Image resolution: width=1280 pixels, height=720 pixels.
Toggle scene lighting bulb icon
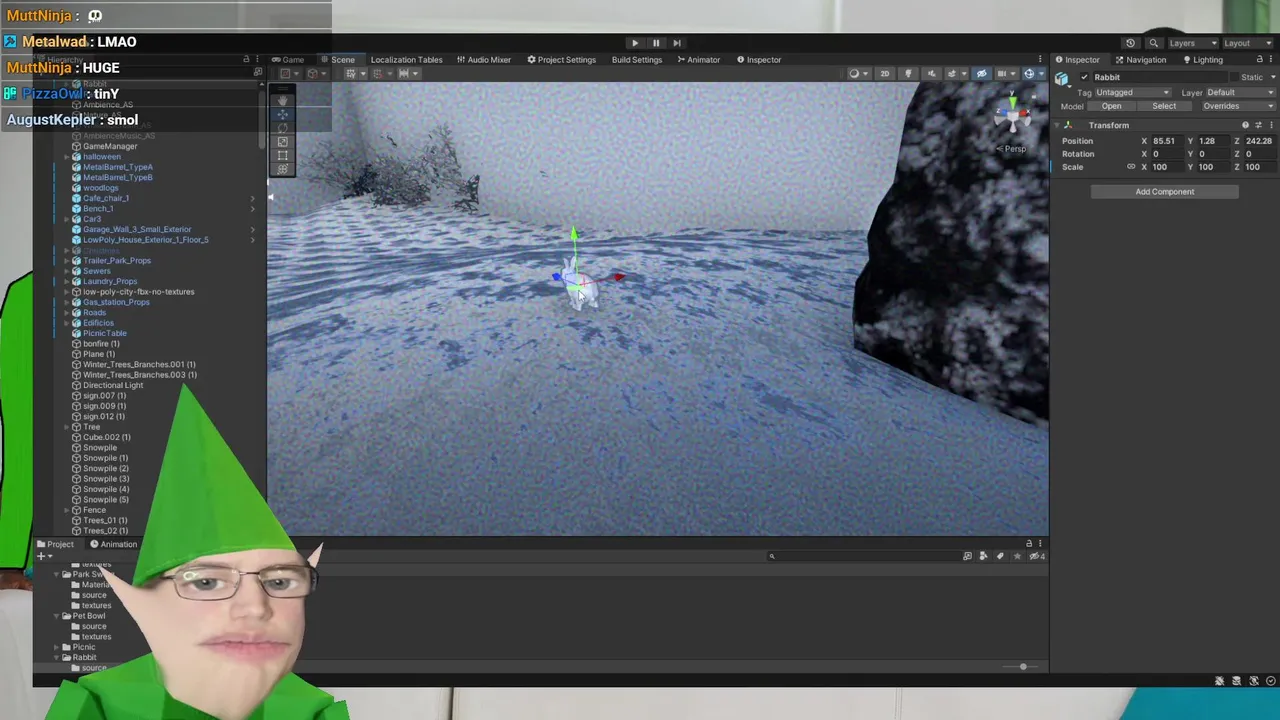(x=908, y=73)
